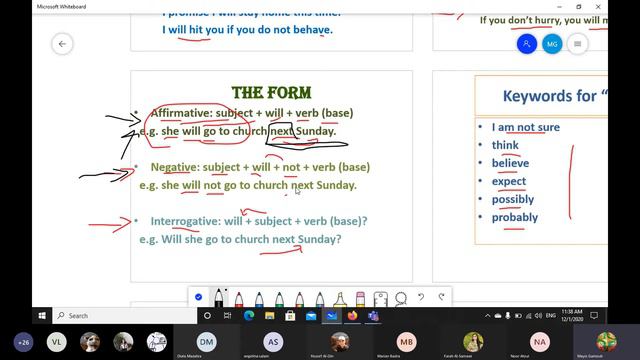Open Cortana from the taskbar circle
The height and width of the screenshot is (360, 640).
[x=207, y=316]
